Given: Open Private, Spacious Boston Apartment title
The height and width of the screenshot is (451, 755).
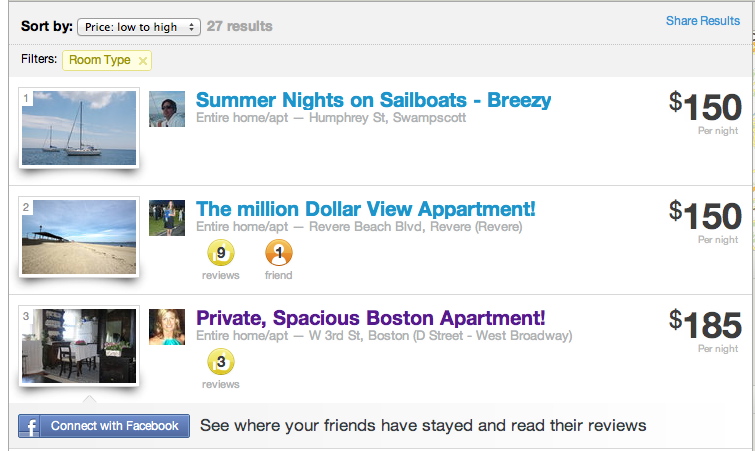Looking at the screenshot, I should [x=371, y=318].
